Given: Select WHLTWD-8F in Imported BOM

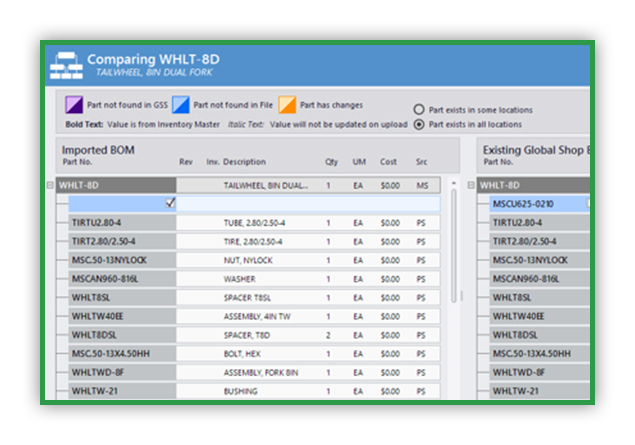Looking at the screenshot, I should click(x=122, y=372).
